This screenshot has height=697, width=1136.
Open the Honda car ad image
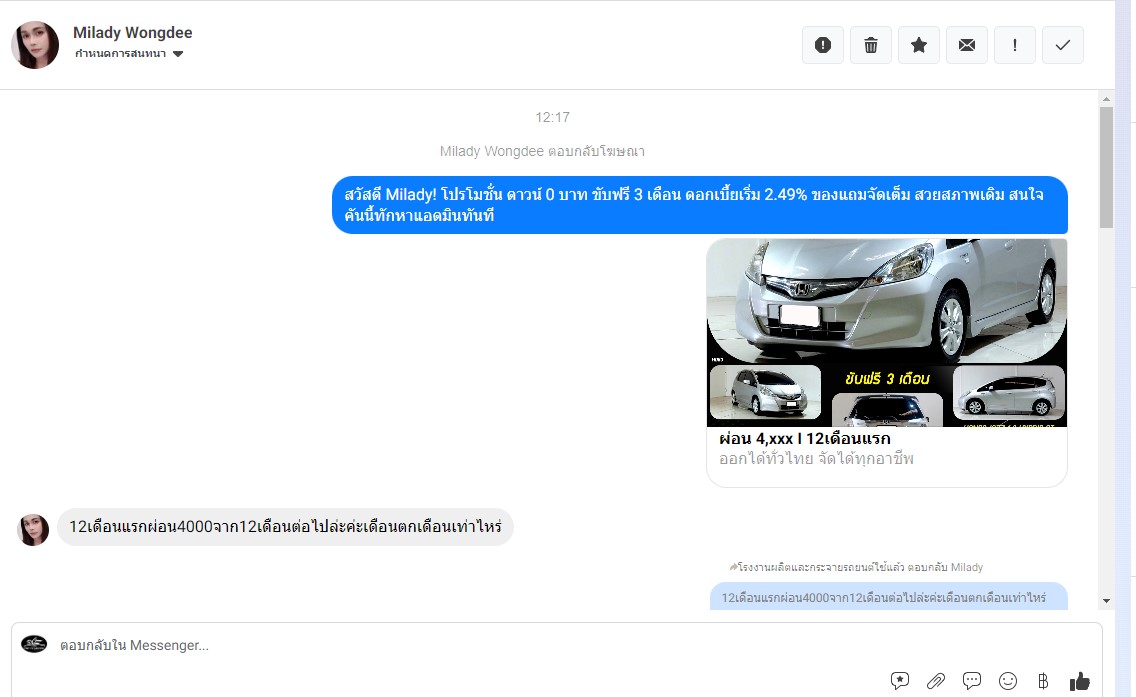(x=887, y=333)
